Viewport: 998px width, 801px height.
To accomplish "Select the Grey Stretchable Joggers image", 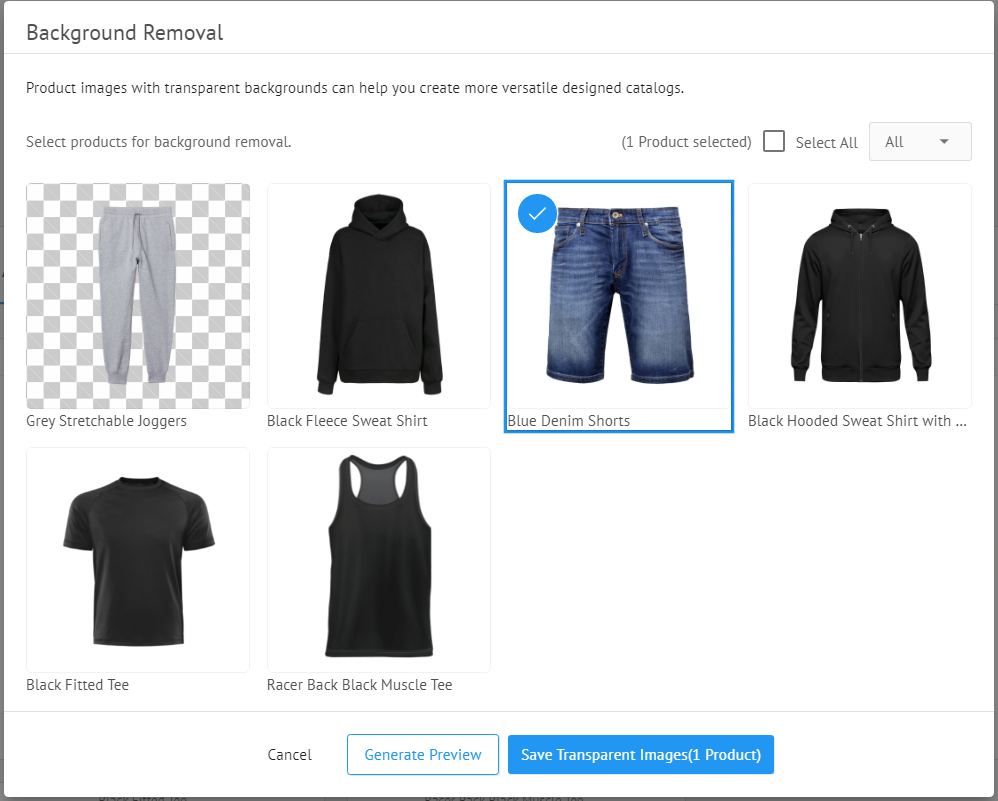I will point(138,296).
